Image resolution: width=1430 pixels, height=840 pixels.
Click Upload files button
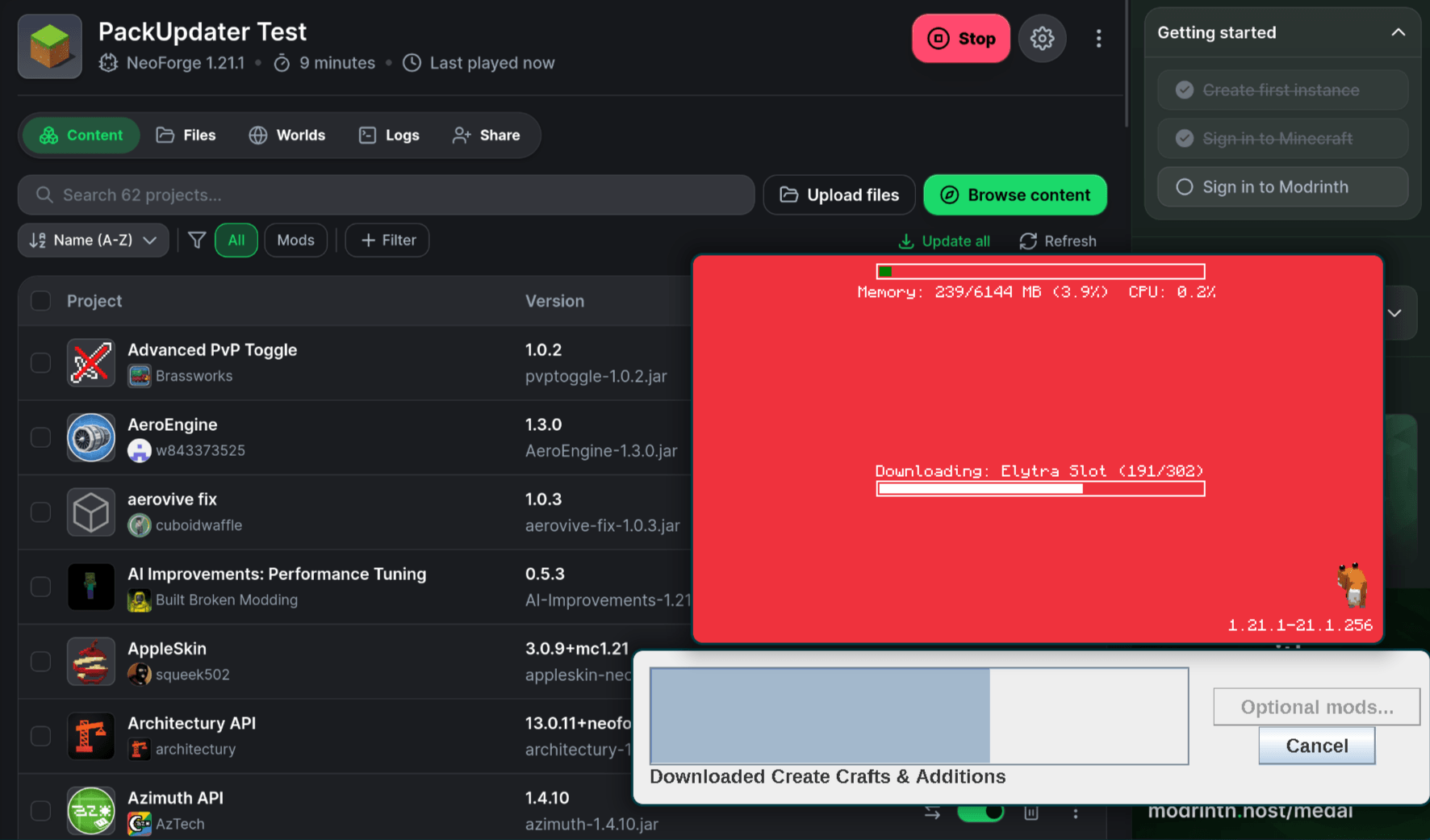(x=839, y=195)
